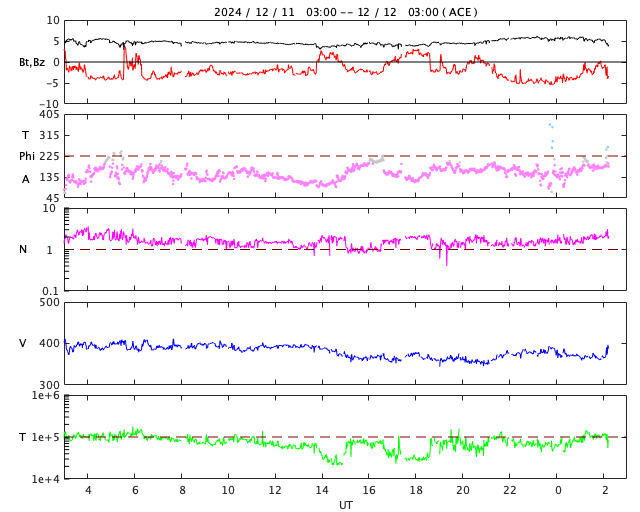Click the 'A' label of second panel
This screenshot has width=640, height=512.
coord(26,179)
